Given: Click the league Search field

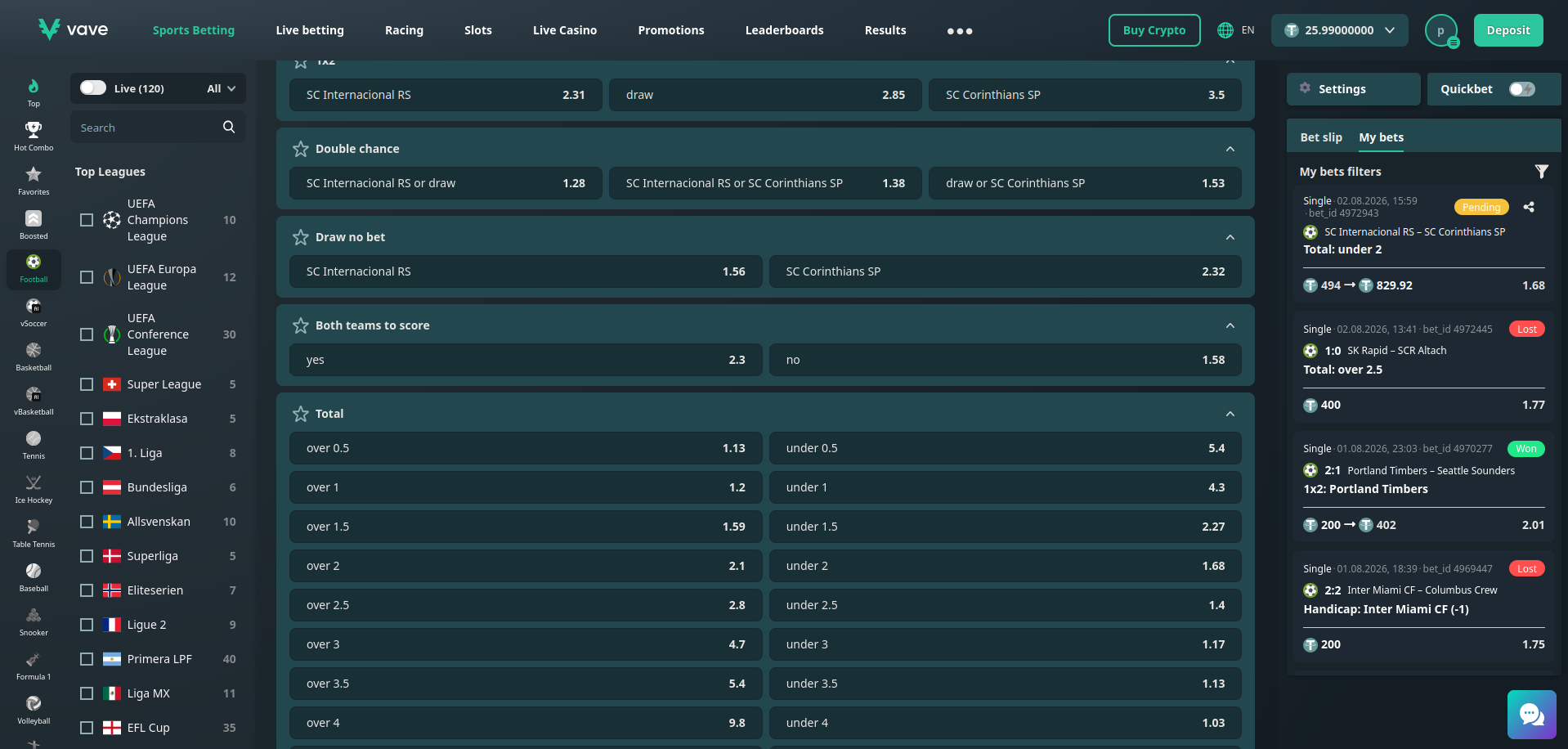Looking at the screenshot, I should pyautogui.click(x=158, y=127).
